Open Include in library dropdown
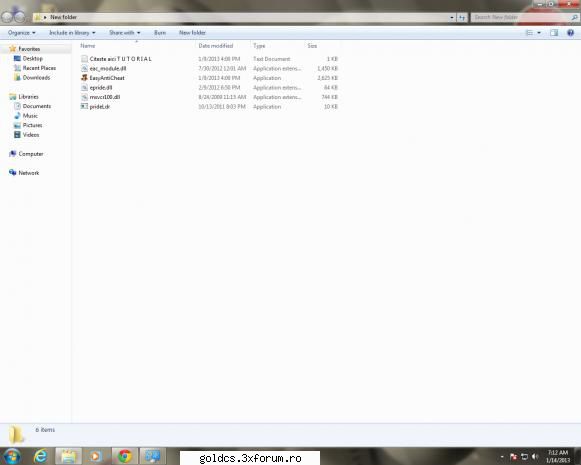Viewport: 581px width, 465px height. (72, 33)
